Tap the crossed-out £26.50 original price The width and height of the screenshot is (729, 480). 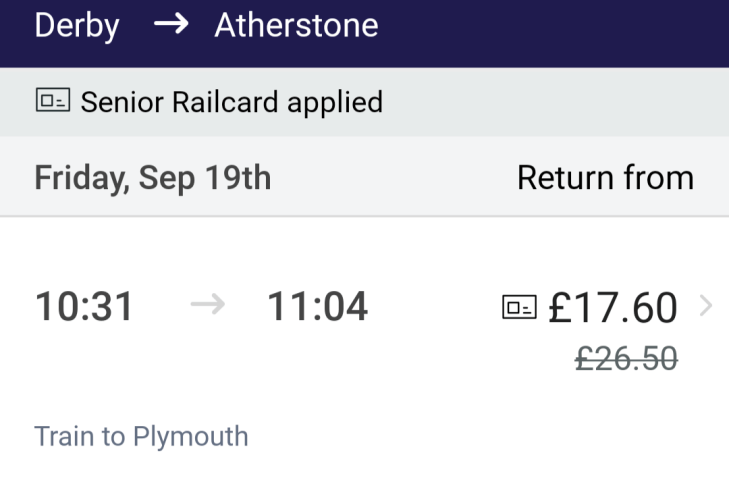pos(626,358)
